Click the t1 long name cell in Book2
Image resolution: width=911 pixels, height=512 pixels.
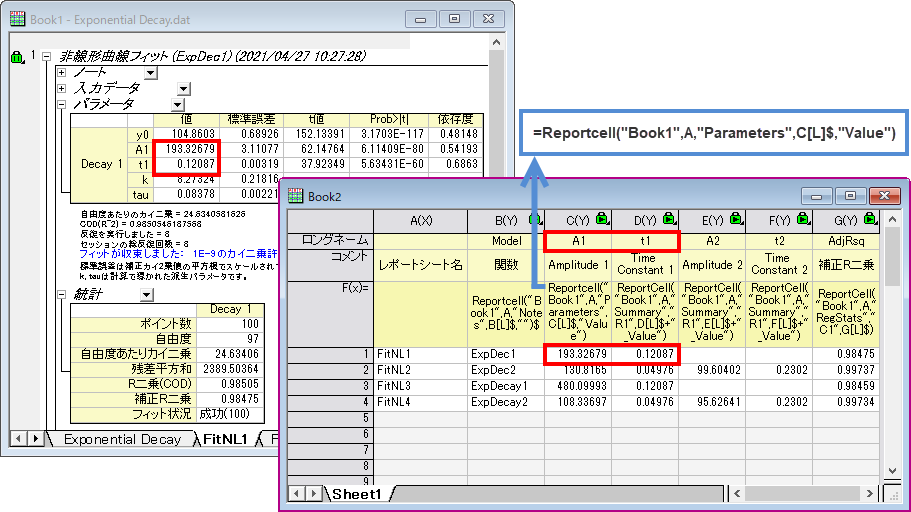pyautogui.click(x=645, y=241)
